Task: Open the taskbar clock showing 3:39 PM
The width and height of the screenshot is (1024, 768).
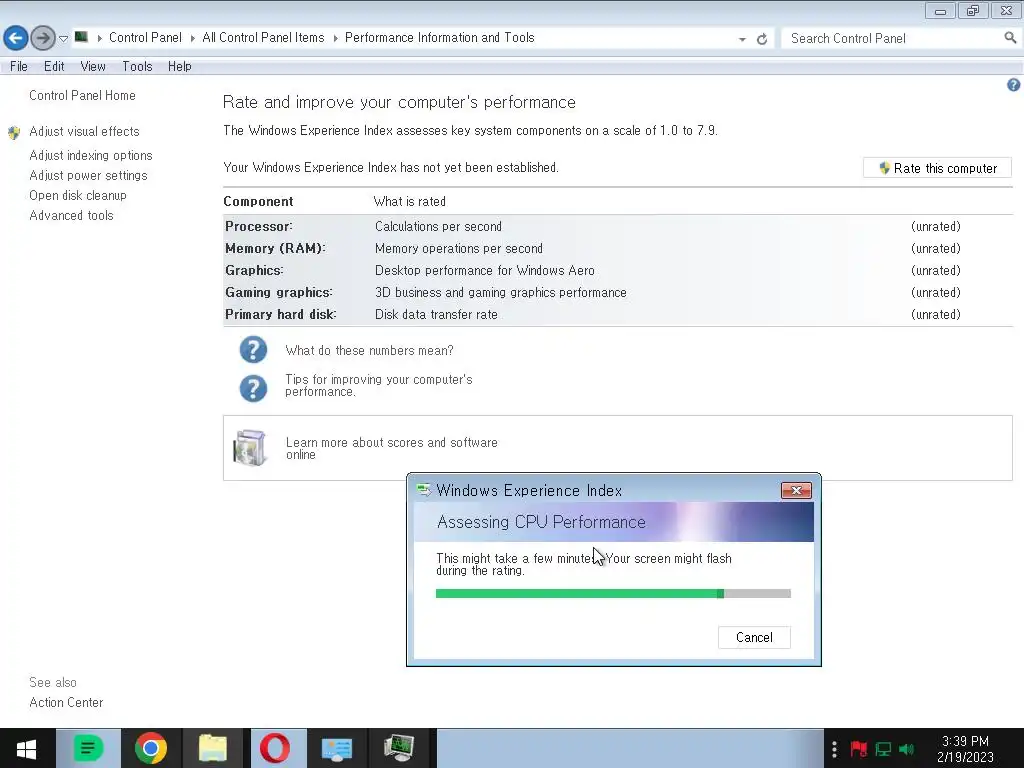Action: [965, 749]
